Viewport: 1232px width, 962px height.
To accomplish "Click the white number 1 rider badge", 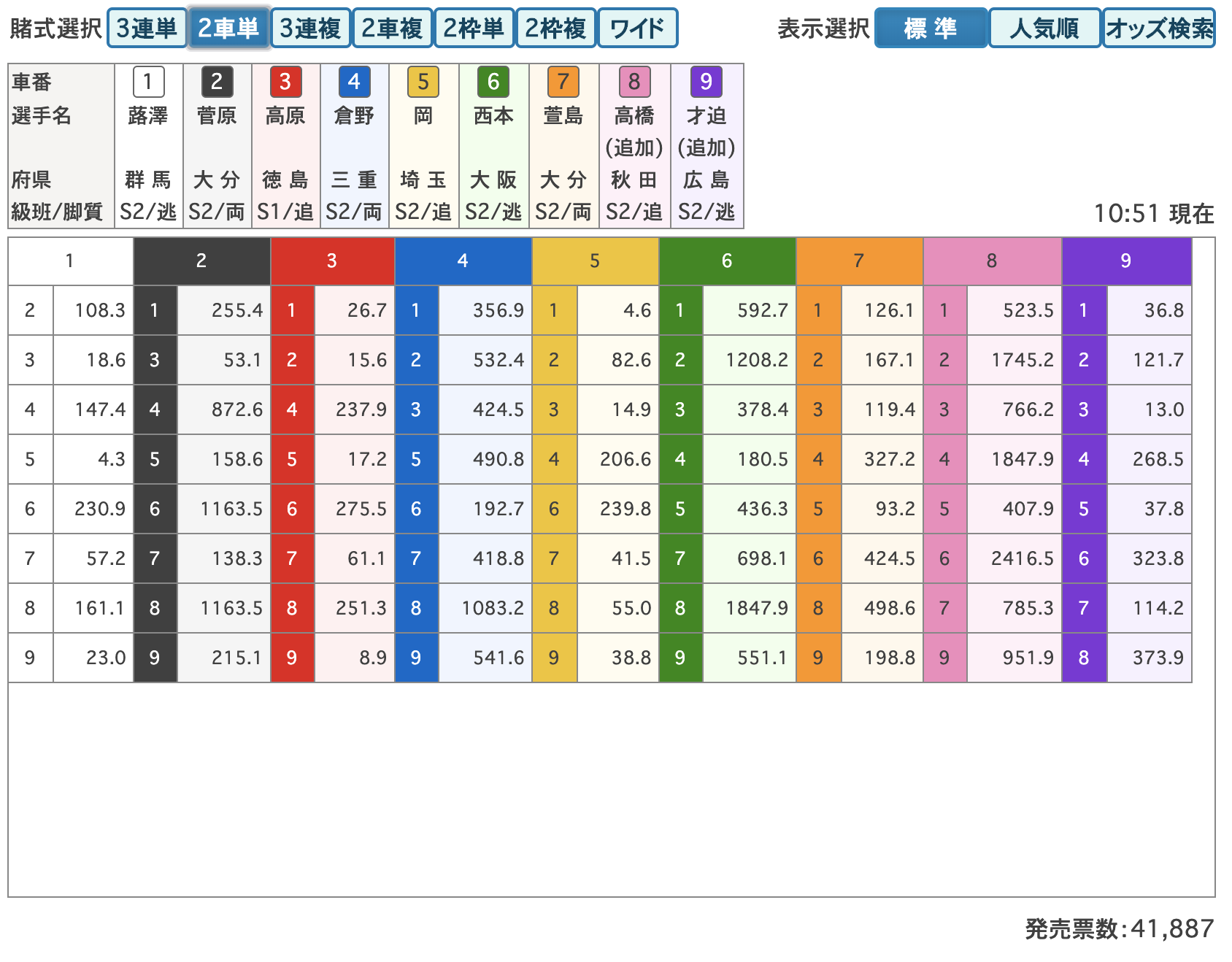I will click(x=148, y=82).
